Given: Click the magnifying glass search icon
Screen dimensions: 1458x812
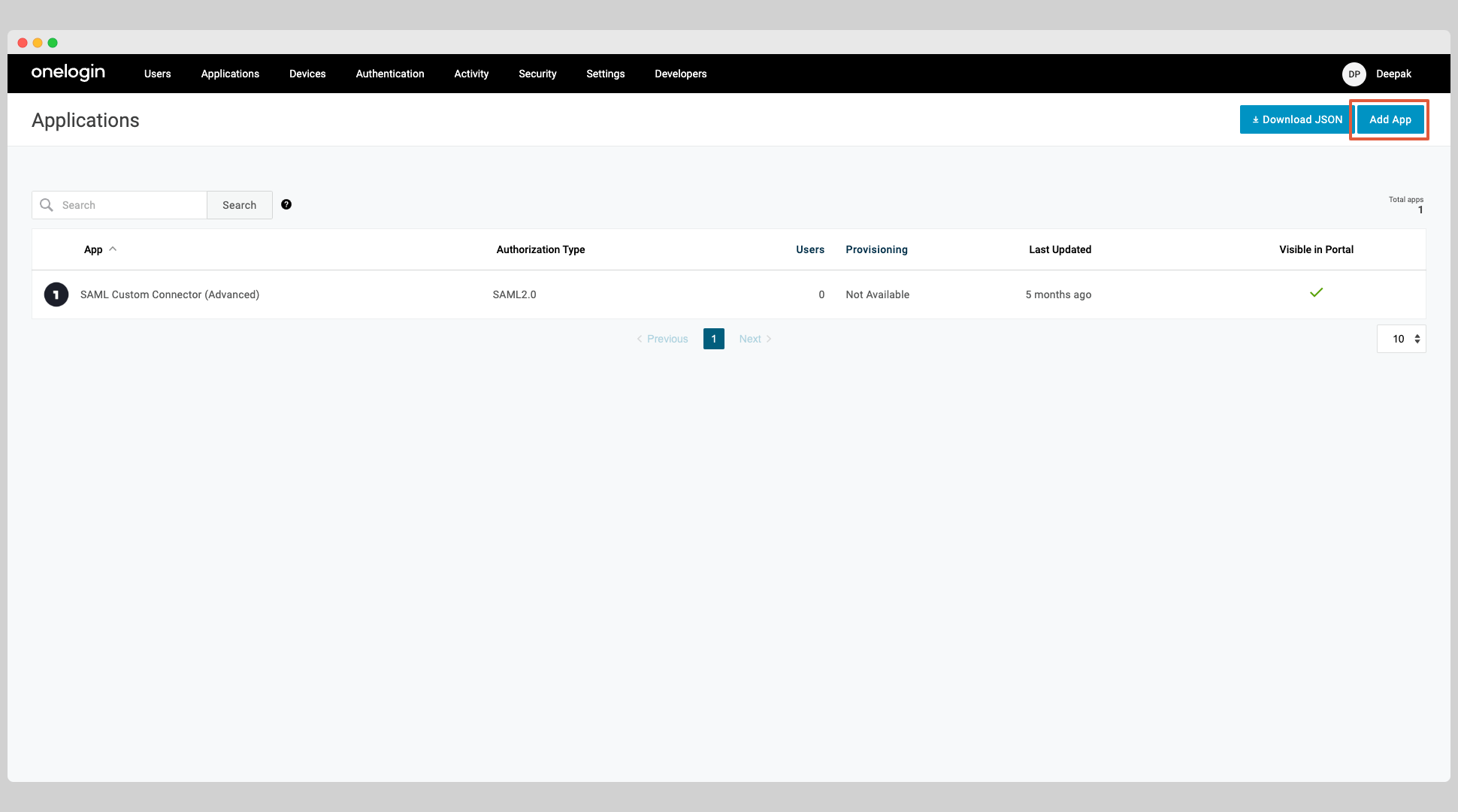Looking at the screenshot, I should [46, 204].
